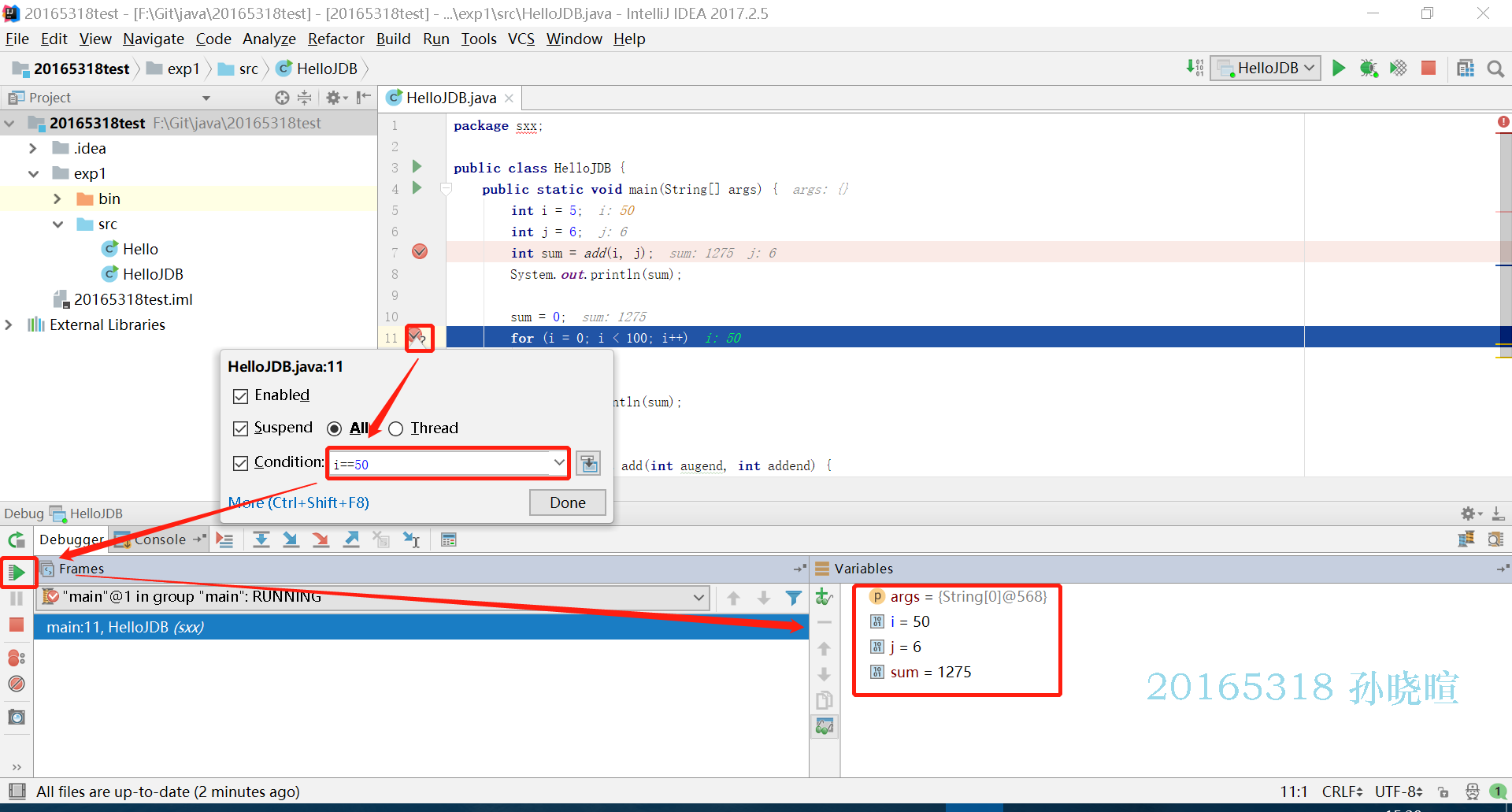
Task: Select the HelloJDB.java editor tab
Action: (451, 98)
